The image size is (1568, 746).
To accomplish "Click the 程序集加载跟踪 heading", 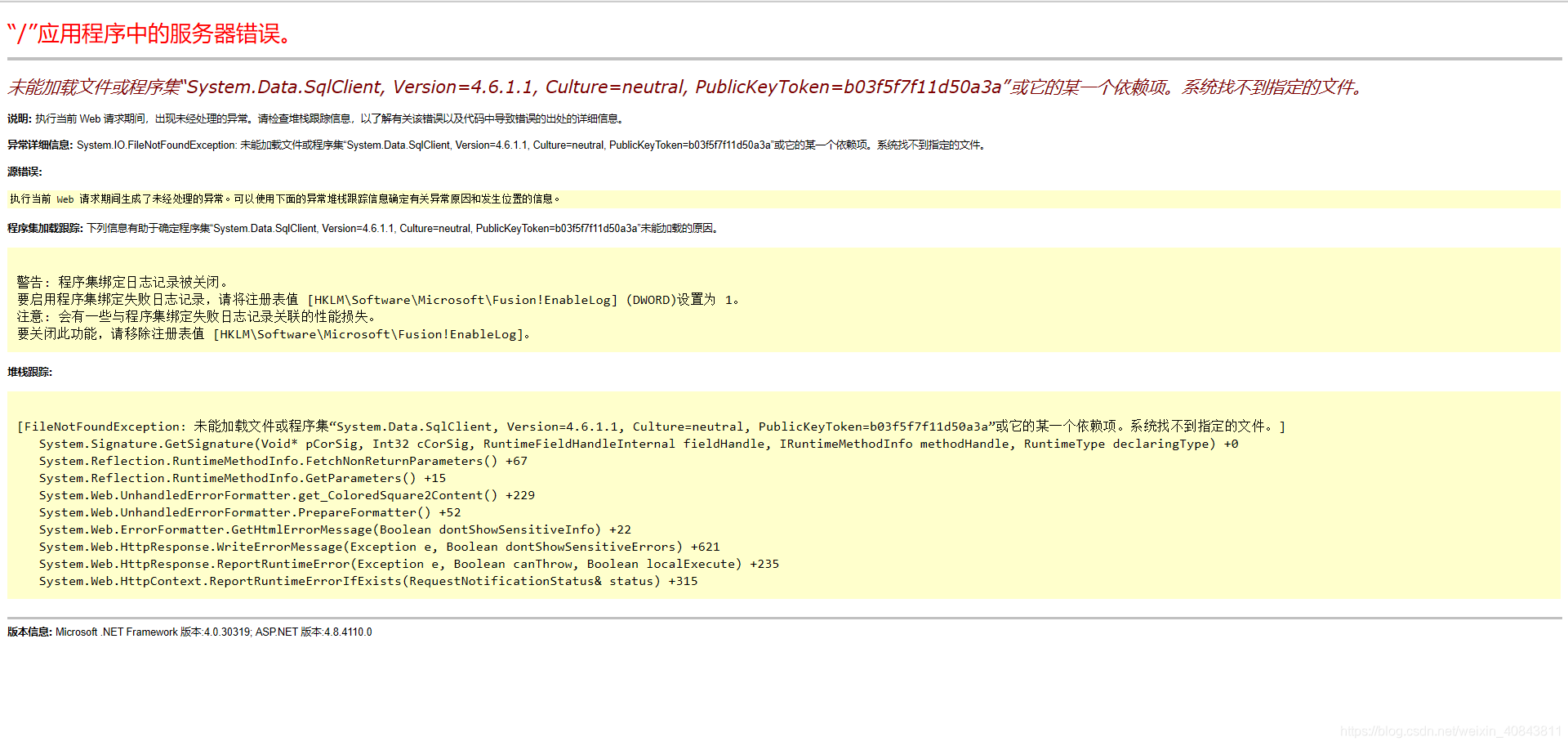I will pyautogui.click(x=43, y=228).
